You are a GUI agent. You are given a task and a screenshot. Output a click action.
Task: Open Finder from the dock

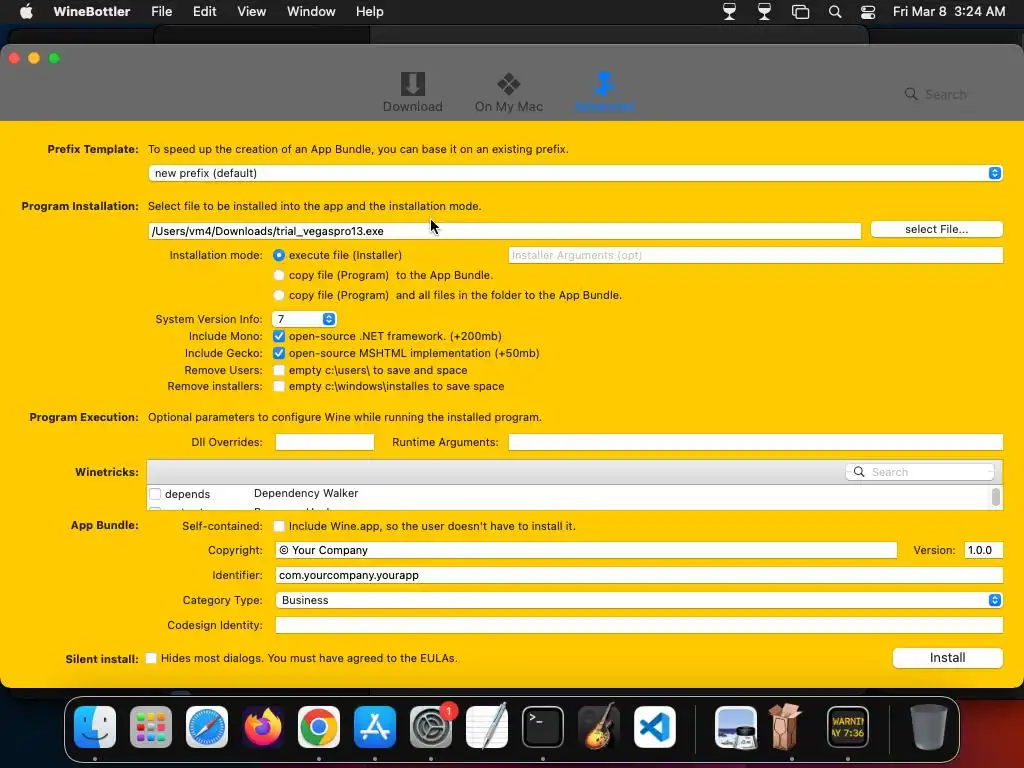point(95,727)
